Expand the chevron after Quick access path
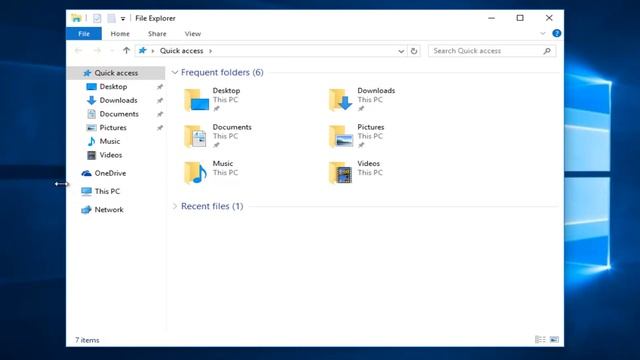 pyautogui.click(x=211, y=51)
